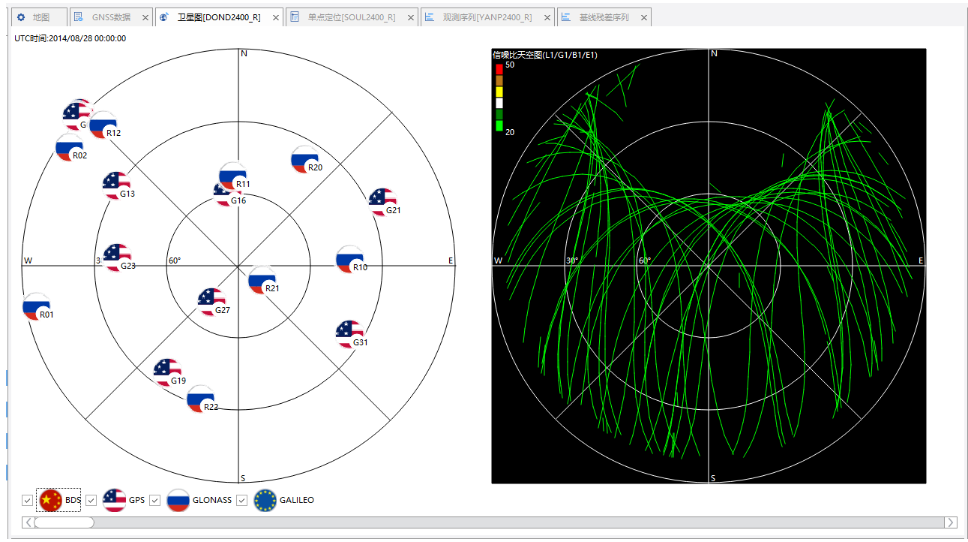
Task: Click the R12 GLONASS satellite icon
Action: point(102,125)
